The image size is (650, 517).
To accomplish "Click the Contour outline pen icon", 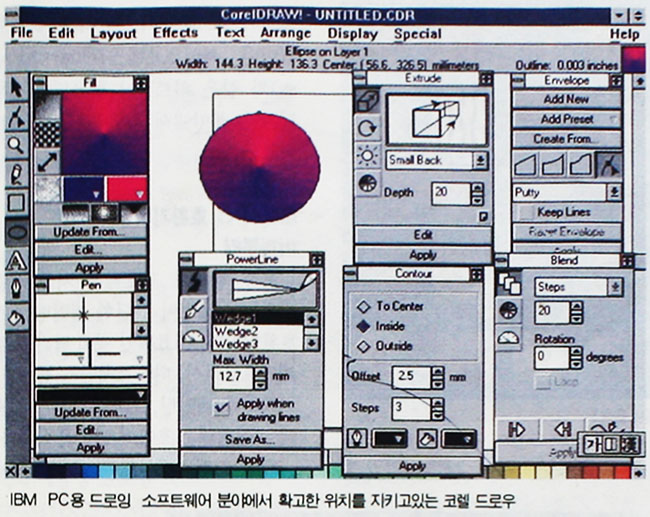I will pos(358,438).
